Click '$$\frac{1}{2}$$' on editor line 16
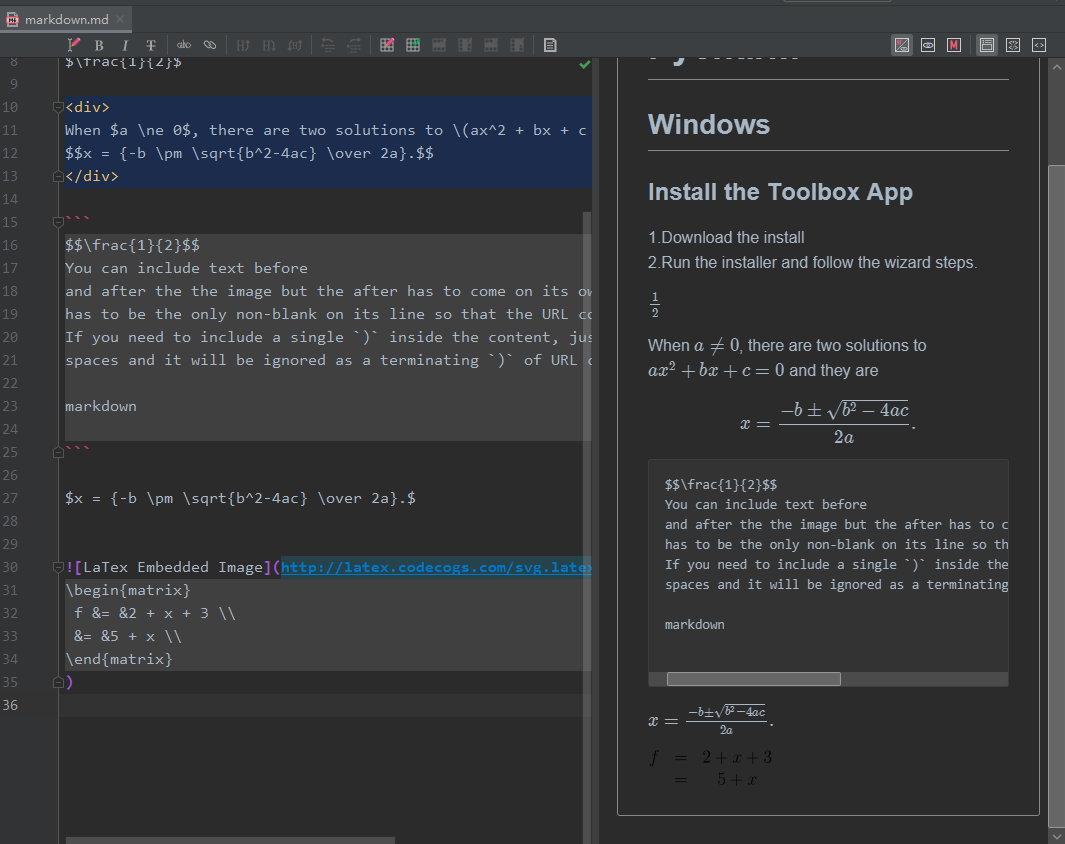Screen dimensions: 1065x844 point(132,245)
